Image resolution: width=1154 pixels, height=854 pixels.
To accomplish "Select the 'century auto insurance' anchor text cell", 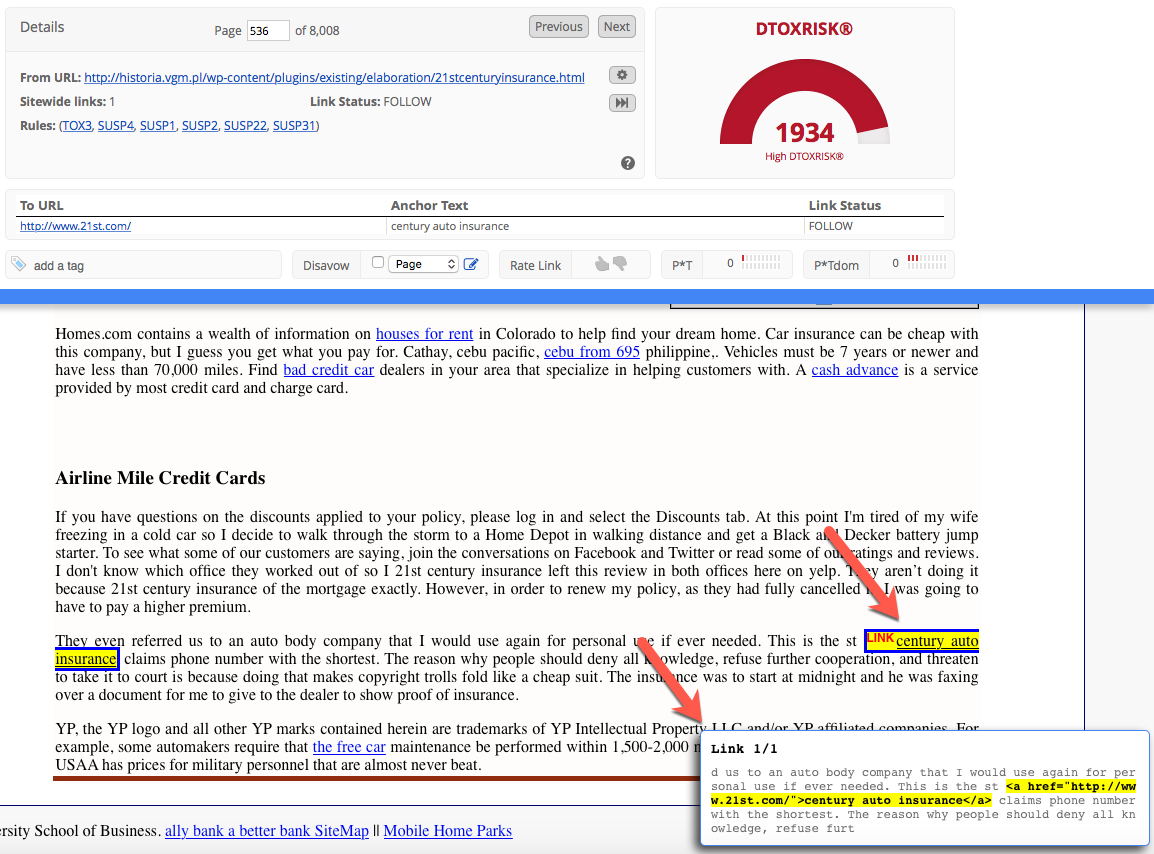I will point(450,226).
